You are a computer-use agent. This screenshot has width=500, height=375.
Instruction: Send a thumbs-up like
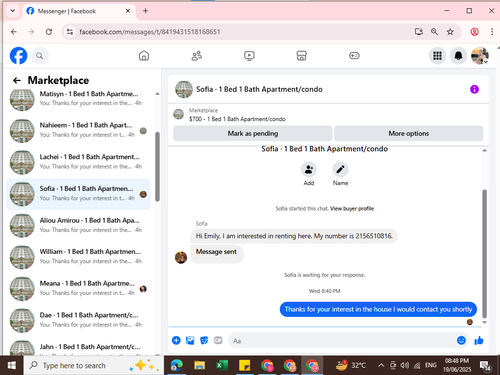pyautogui.click(x=479, y=340)
